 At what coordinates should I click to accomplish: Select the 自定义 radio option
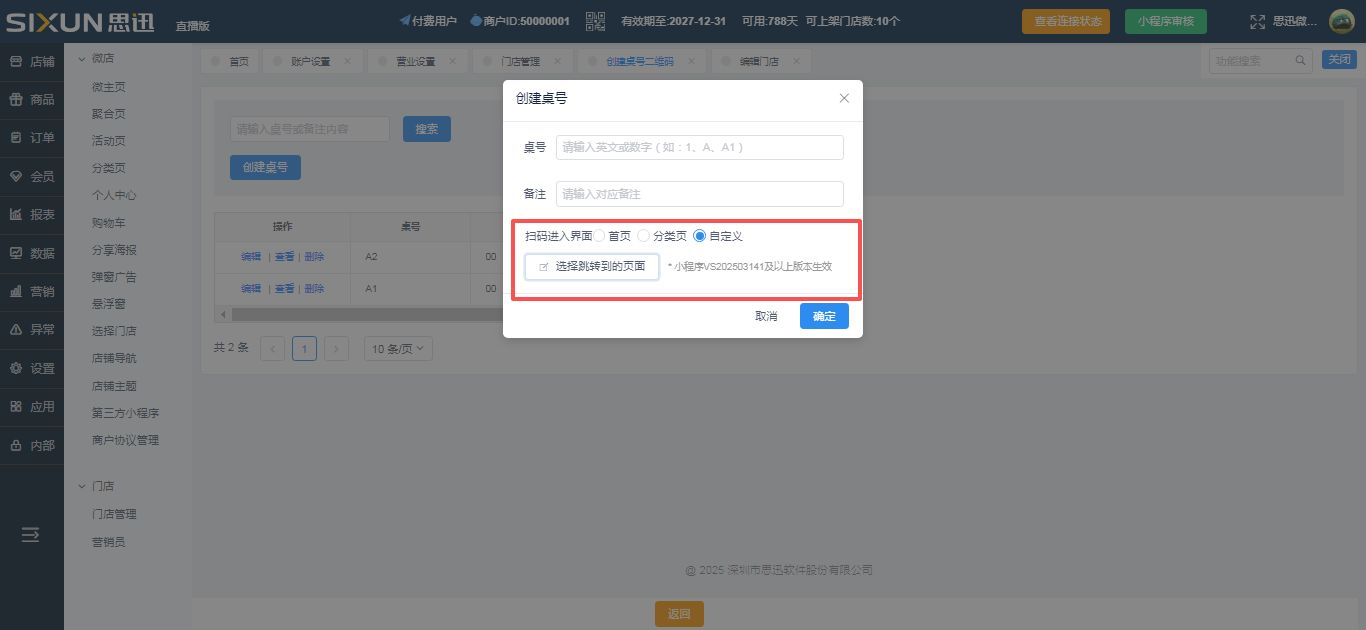[x=700, y=236]
